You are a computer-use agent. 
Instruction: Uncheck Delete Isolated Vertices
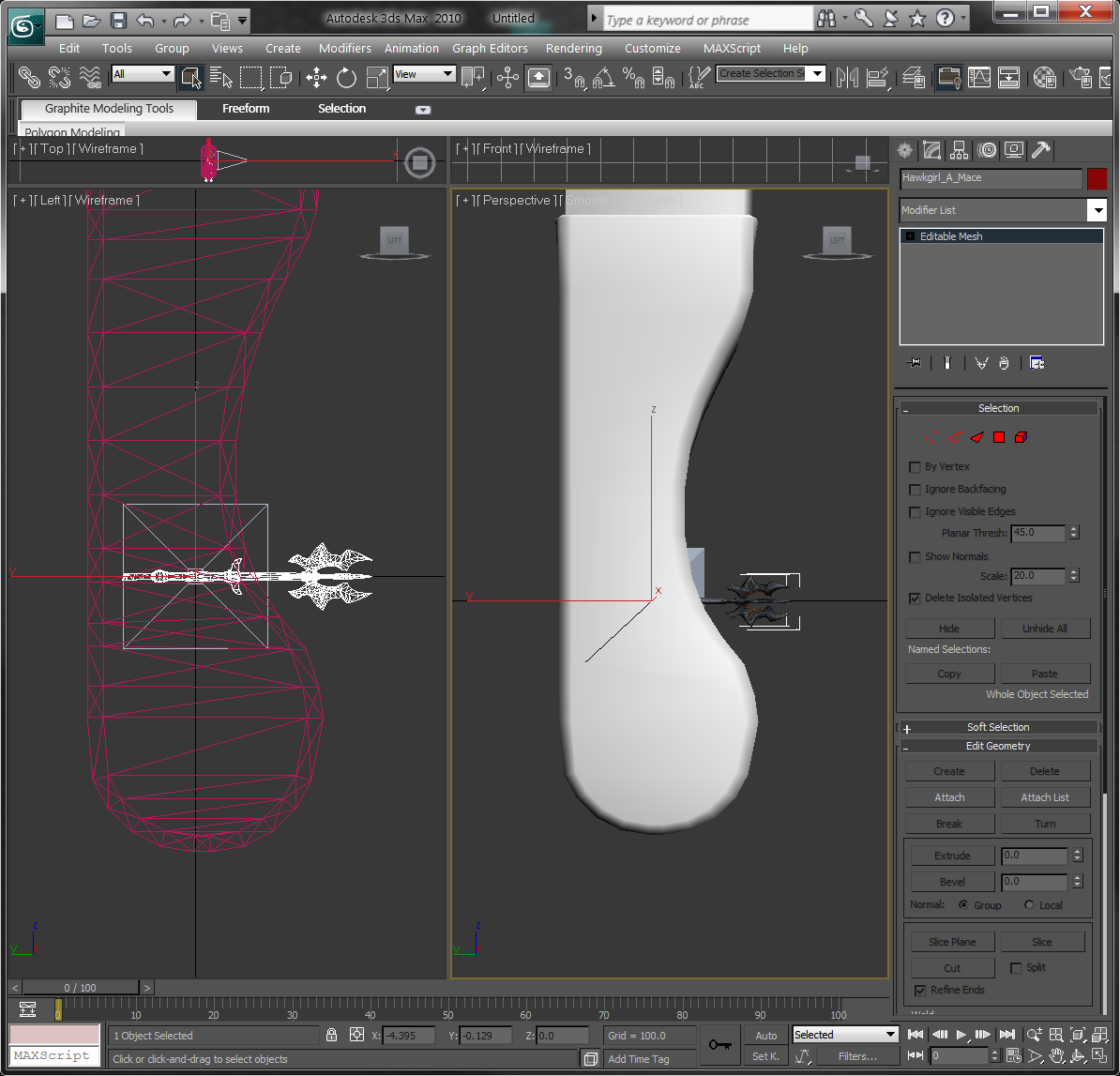[x=915, y=598]
